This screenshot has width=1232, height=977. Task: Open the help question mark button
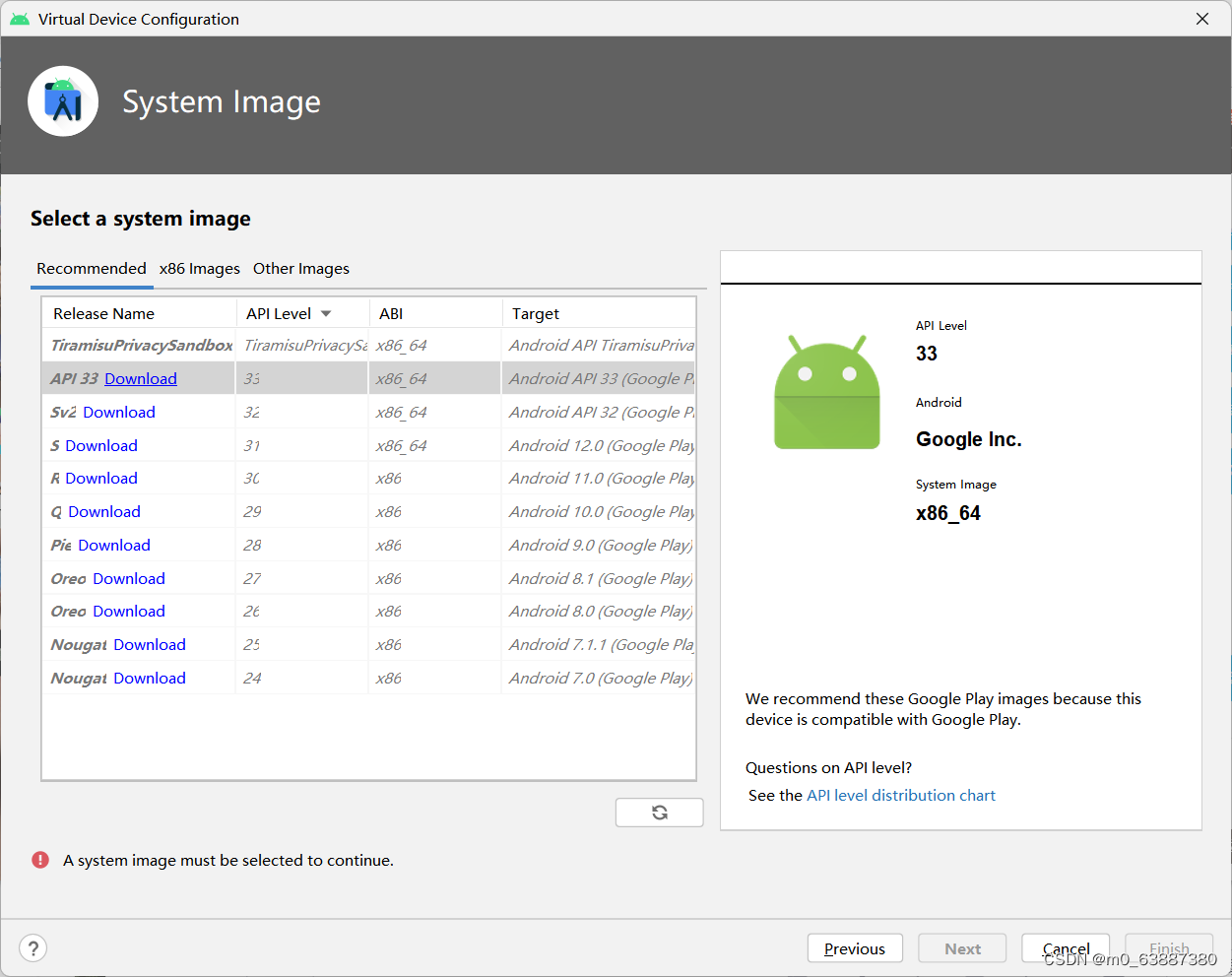[x=33, y=948]
